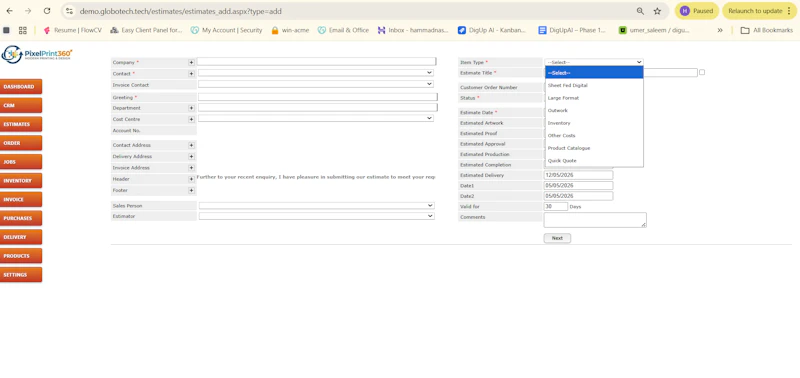Pick Product Catalogue option
This screenshot has width=800, height=378.
594,148
